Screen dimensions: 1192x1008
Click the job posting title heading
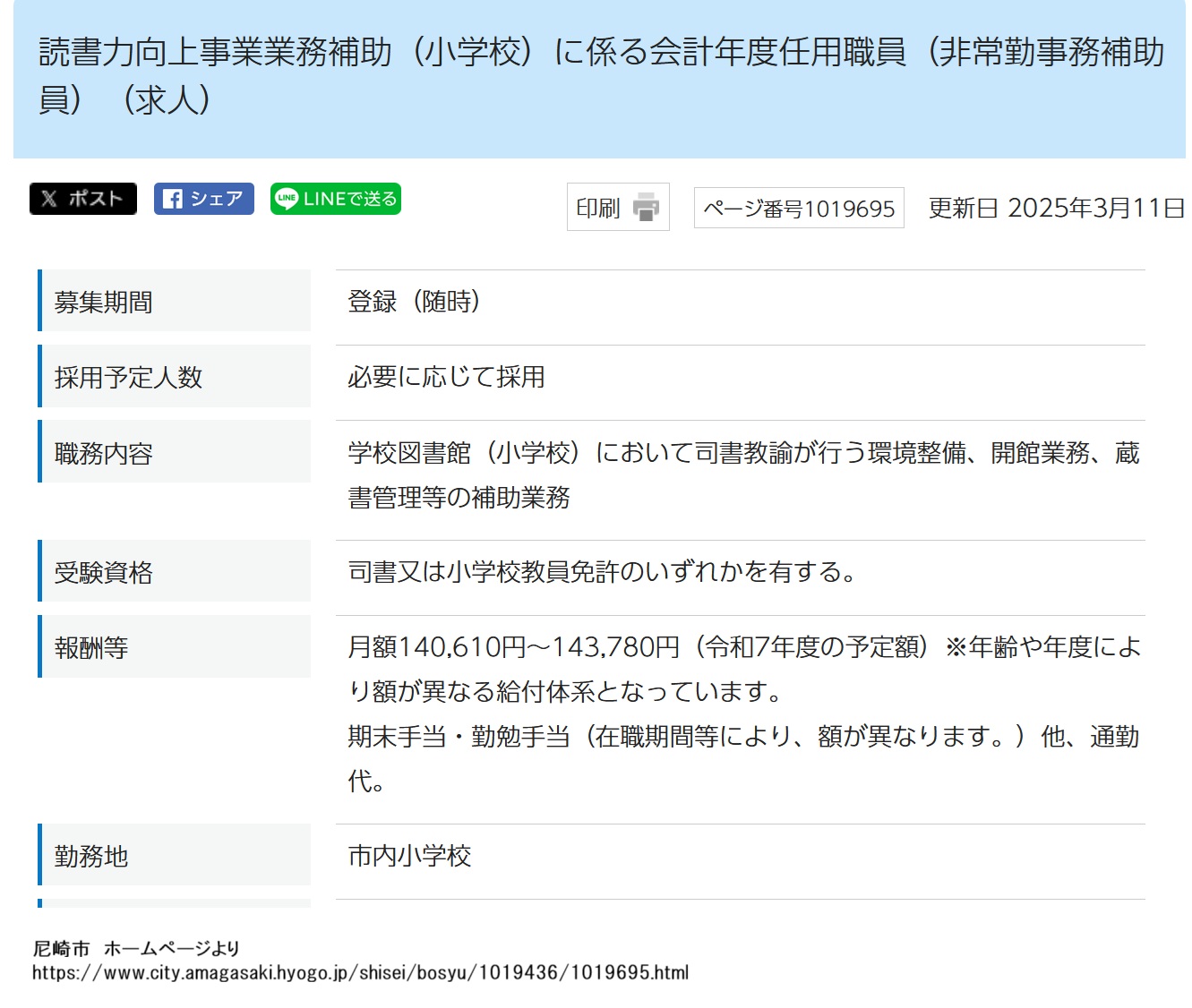pos(600,76)
